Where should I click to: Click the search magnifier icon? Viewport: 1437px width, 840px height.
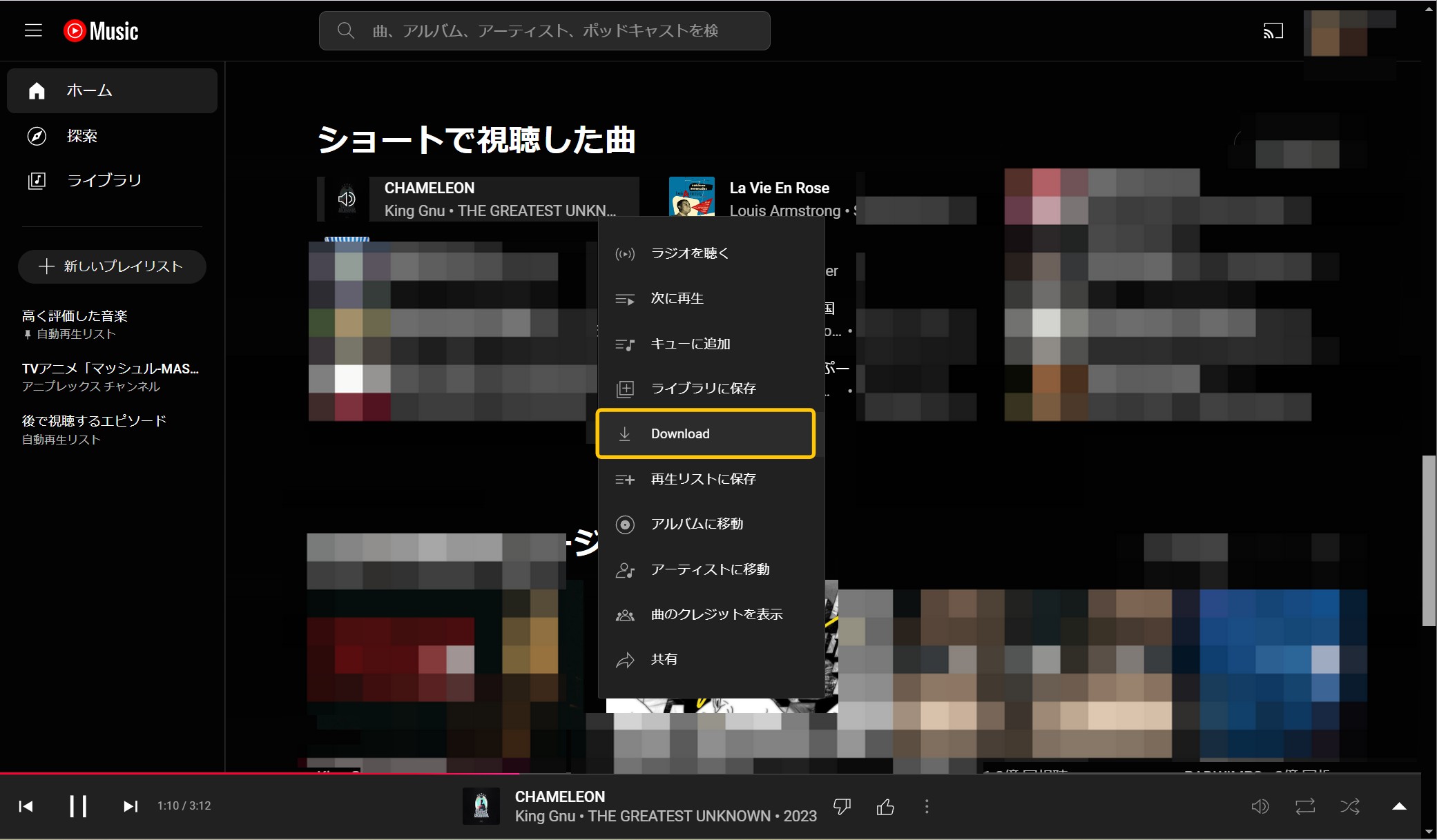point(346,30)
